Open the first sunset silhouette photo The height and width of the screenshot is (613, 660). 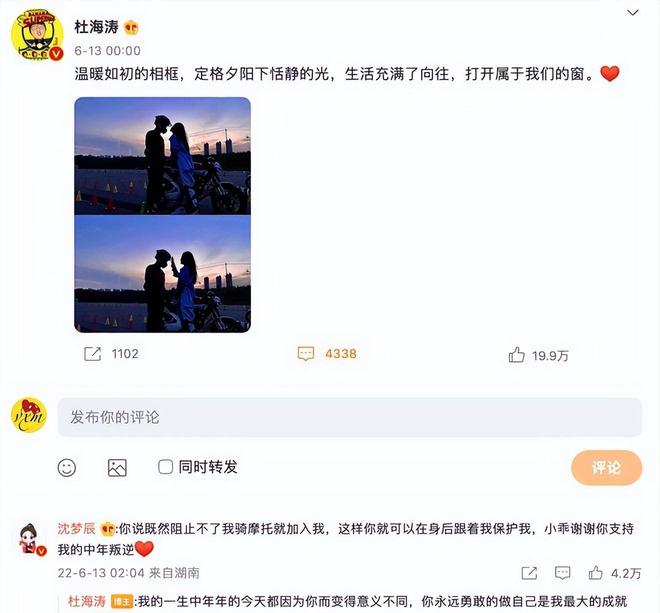pos(162,156)
